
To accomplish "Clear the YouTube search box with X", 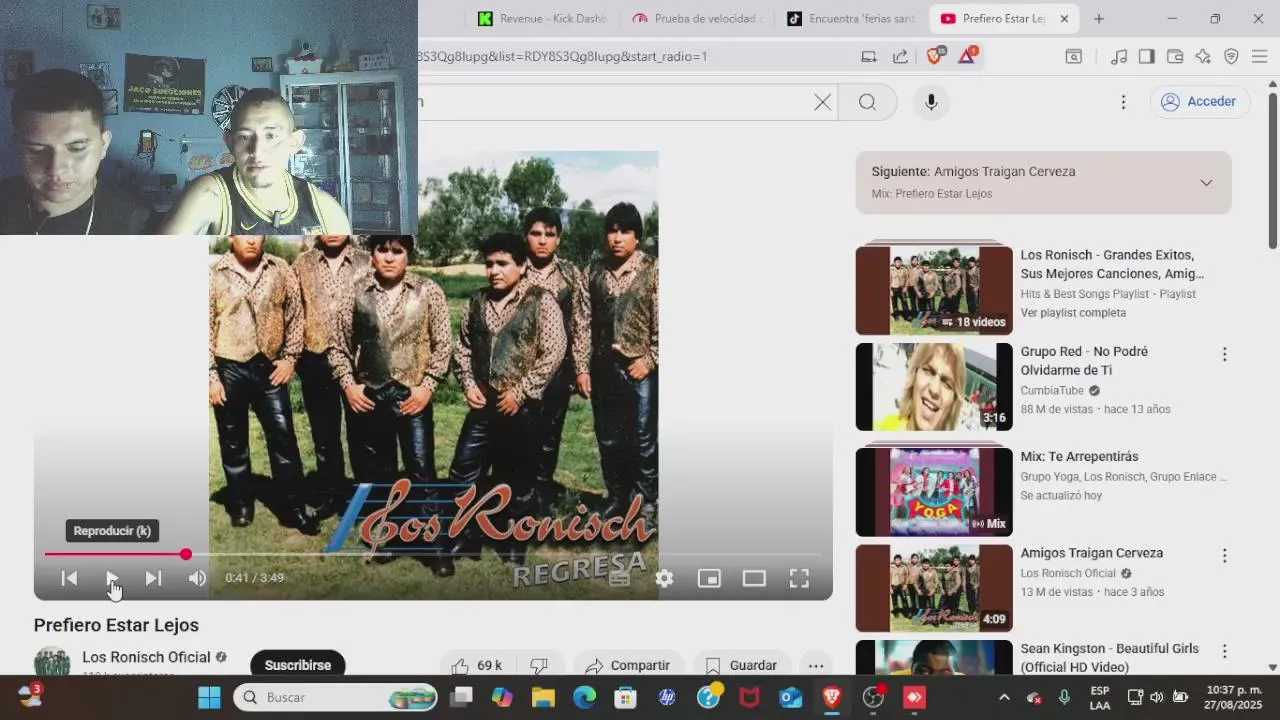I will click(x=822, y=102).
